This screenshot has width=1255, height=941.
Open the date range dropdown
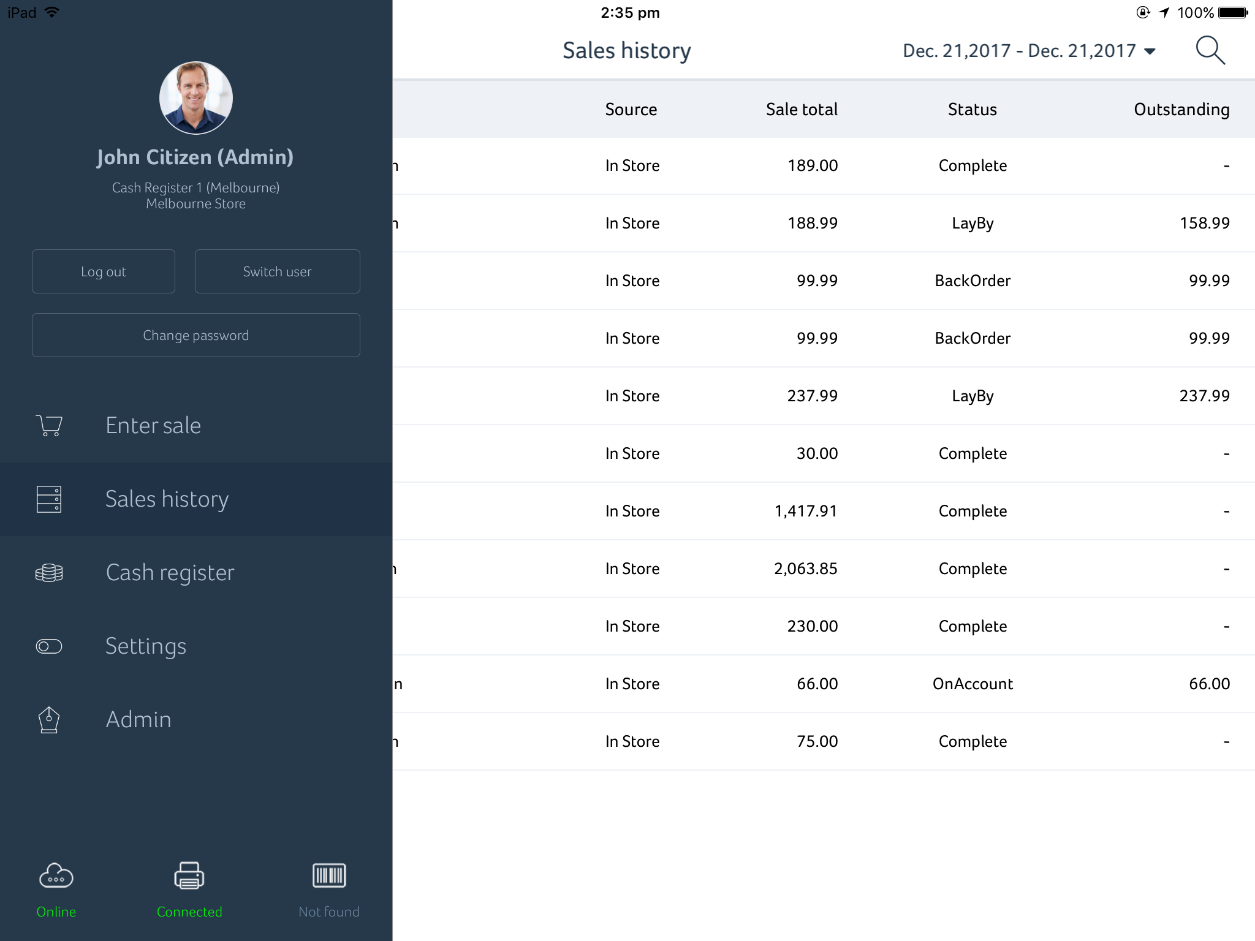tap(1029, 51)
